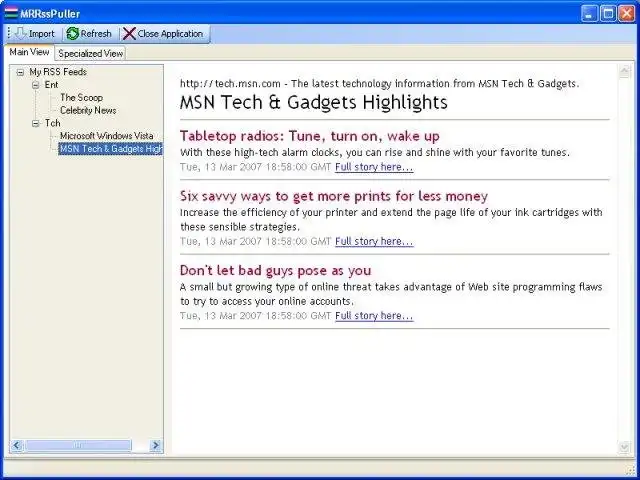Click article pane scroll up arrow
640x480 pixels.
(624, 71)
